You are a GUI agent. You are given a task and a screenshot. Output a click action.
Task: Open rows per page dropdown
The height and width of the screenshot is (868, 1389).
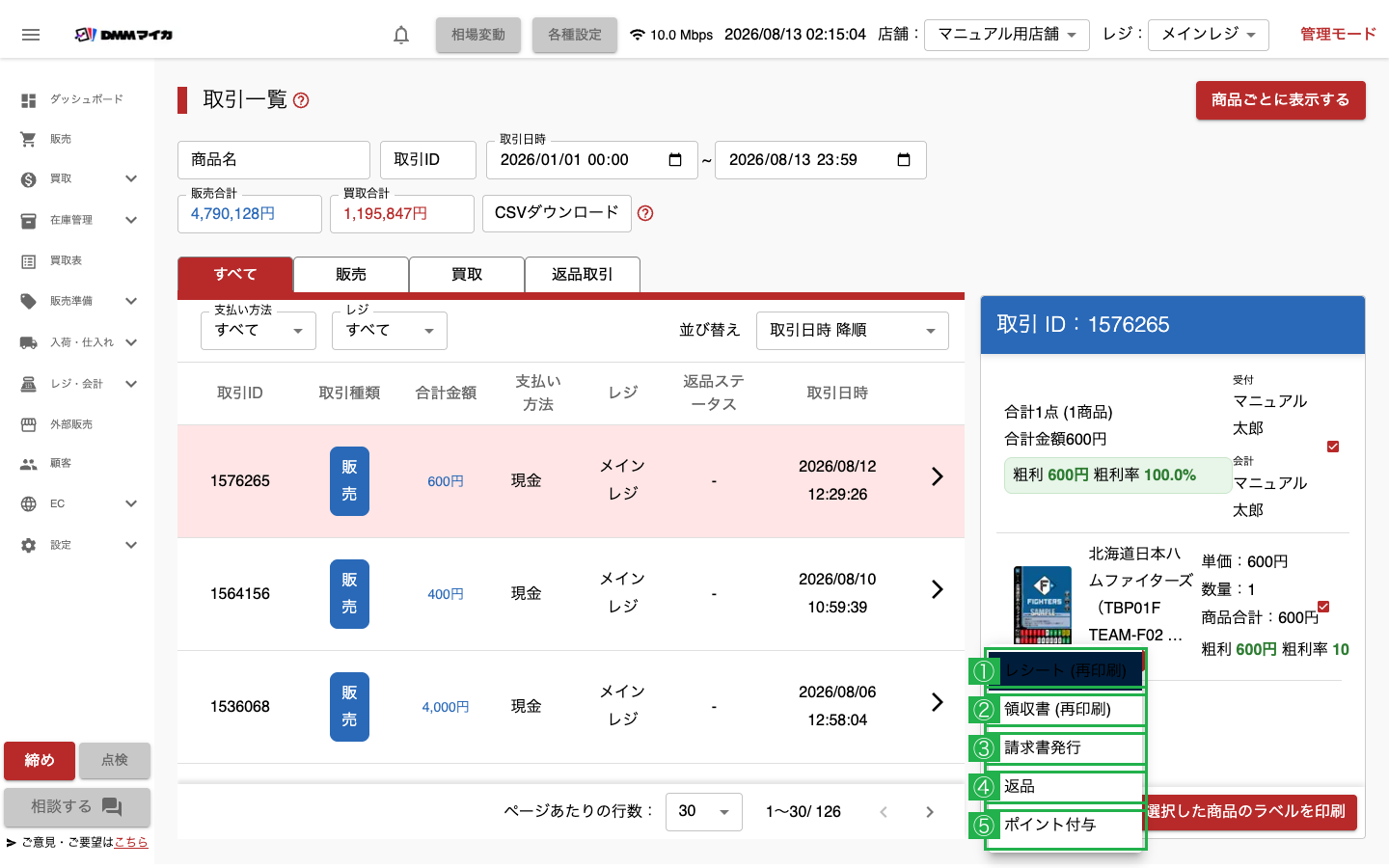pyautogui.click(x=704, y=812)
